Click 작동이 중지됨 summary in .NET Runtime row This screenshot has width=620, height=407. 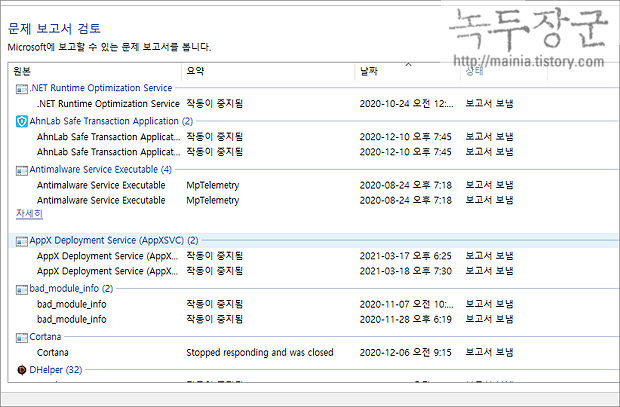214,104
